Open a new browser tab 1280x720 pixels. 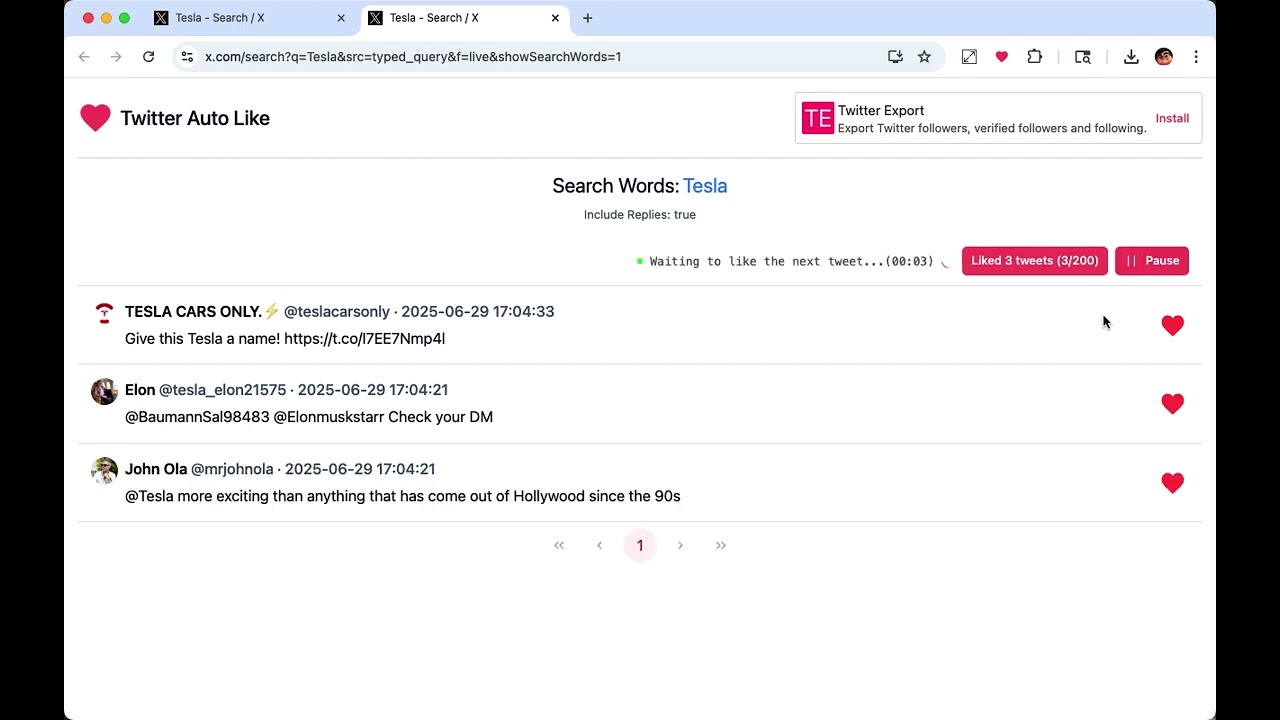click(x=587, y=18)
